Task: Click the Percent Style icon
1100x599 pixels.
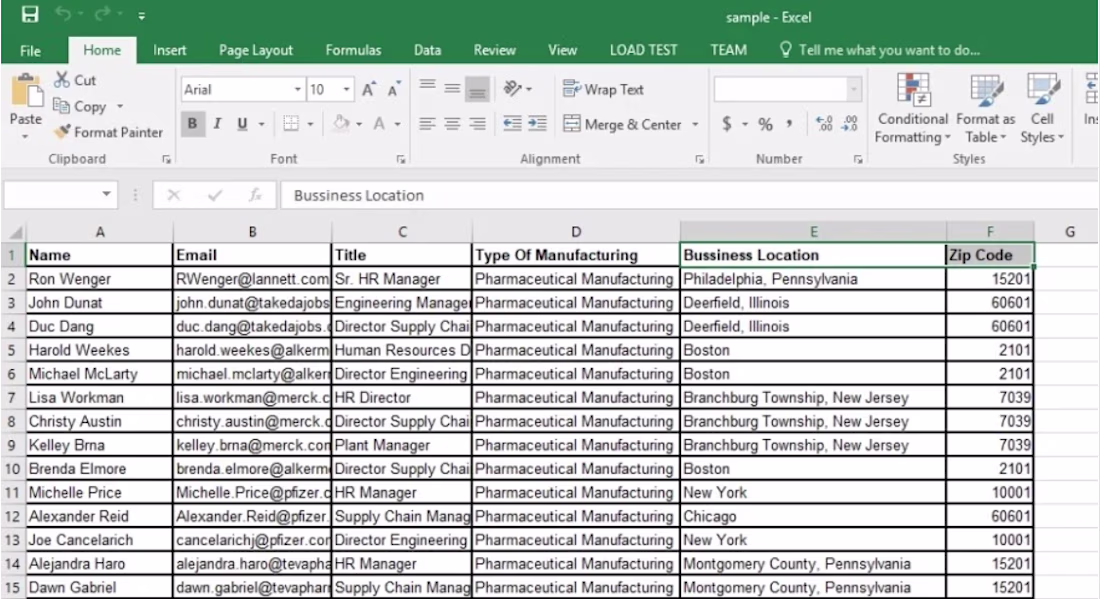Action: [x=765, y=125]
